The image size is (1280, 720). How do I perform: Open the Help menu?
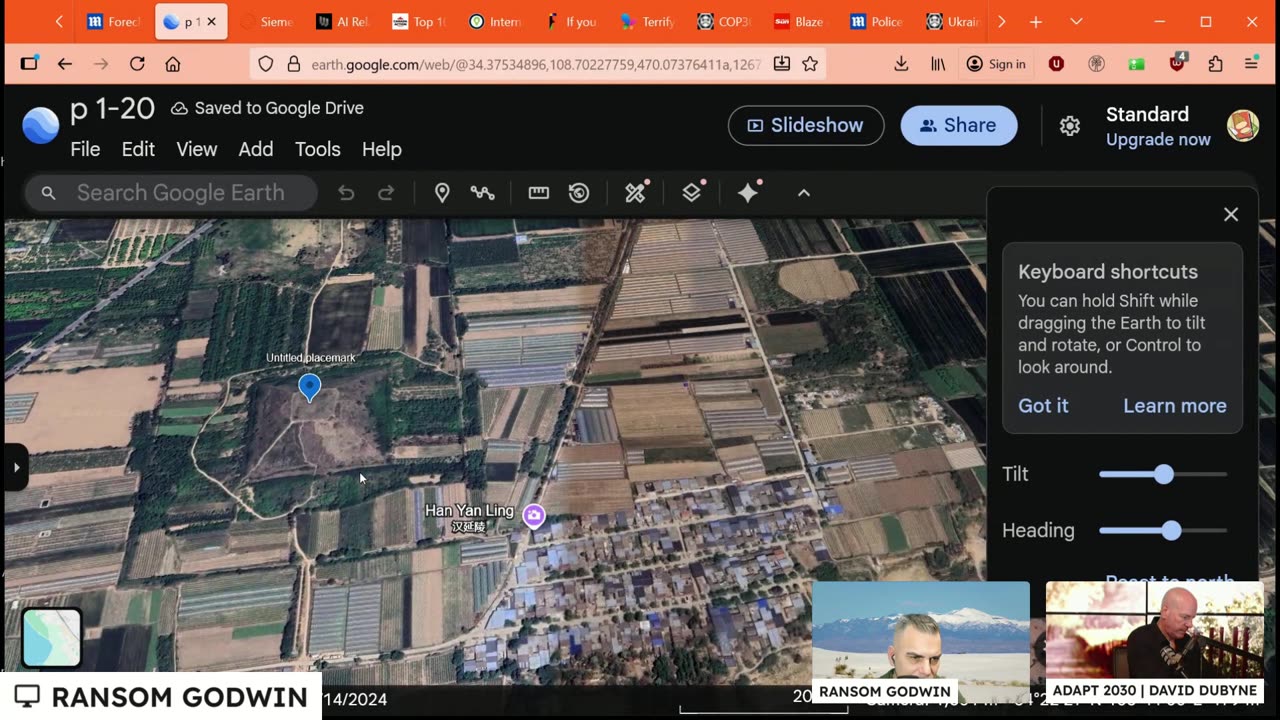coord(382,149)
